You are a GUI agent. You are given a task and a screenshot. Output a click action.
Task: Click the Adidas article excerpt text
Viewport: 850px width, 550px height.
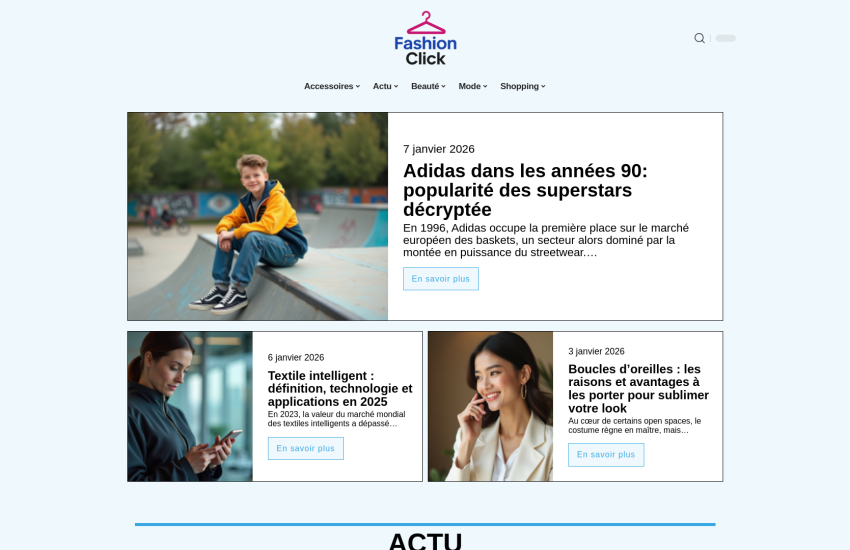pos(546,240)
